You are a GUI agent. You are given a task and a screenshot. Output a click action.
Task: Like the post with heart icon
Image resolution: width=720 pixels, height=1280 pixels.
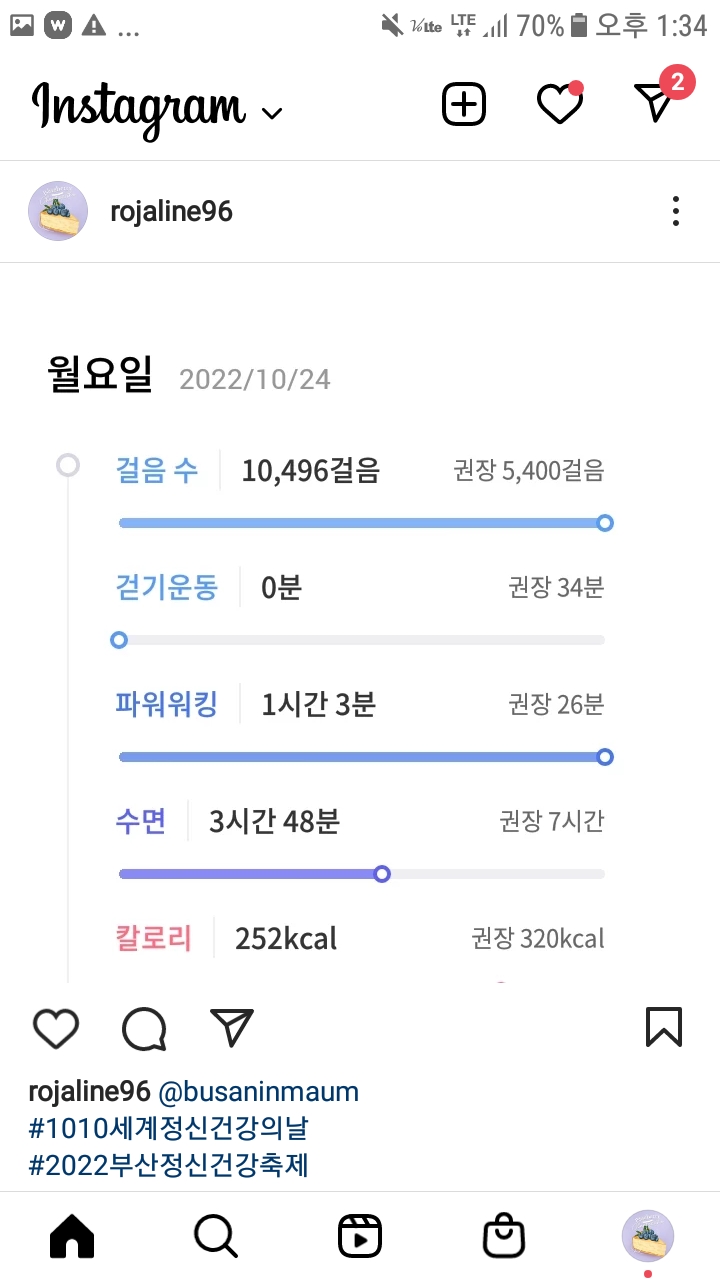click(x=56, y=1028)
